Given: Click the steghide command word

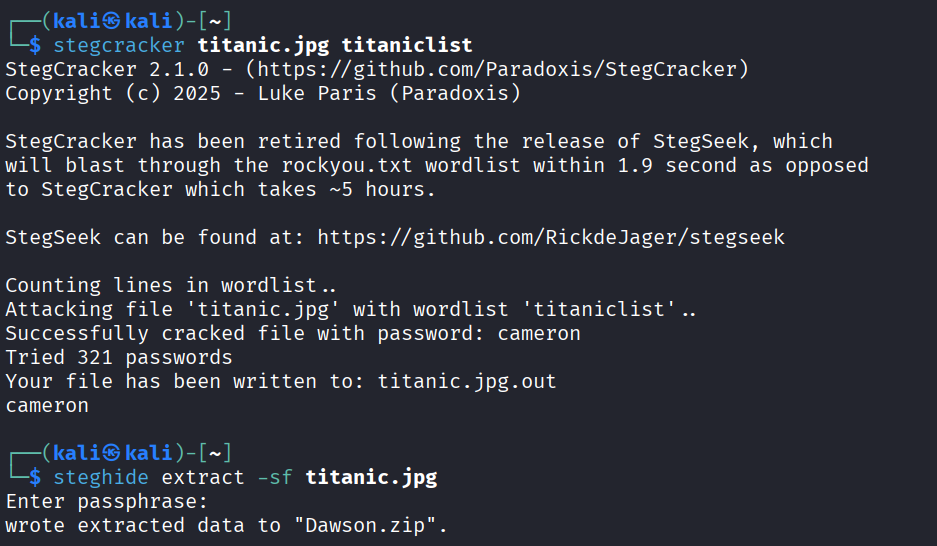Looking at the screenshot, I should click(x=101, y=477).
